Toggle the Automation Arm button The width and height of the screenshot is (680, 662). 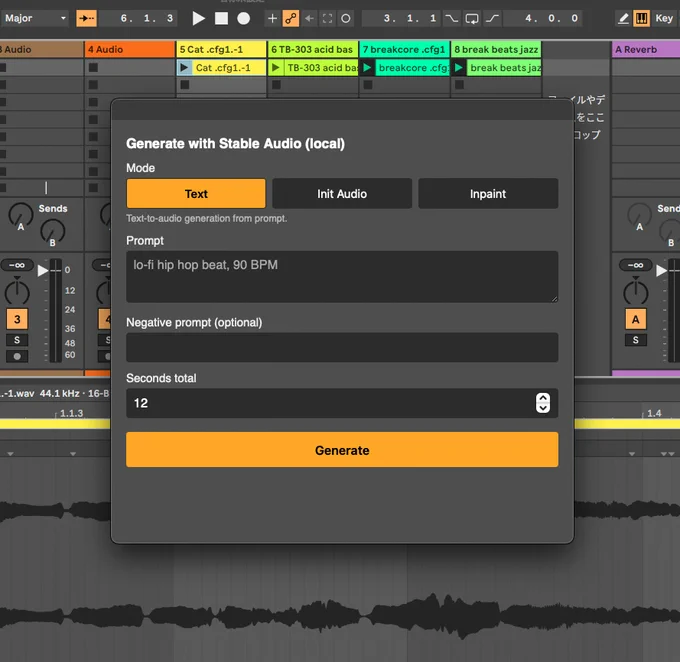click(x=291, y=18)
